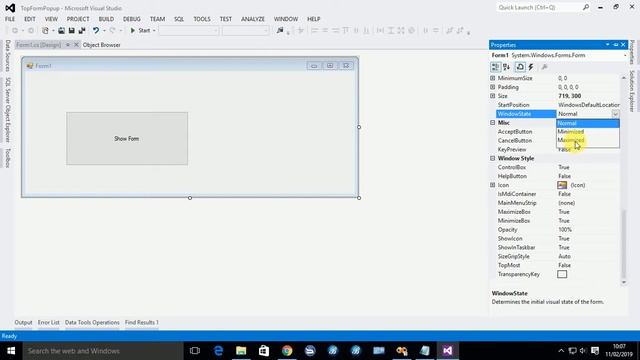Open the Toolbox side tab
The width and height of the screenshot is (640, 360).
[7, 158]
